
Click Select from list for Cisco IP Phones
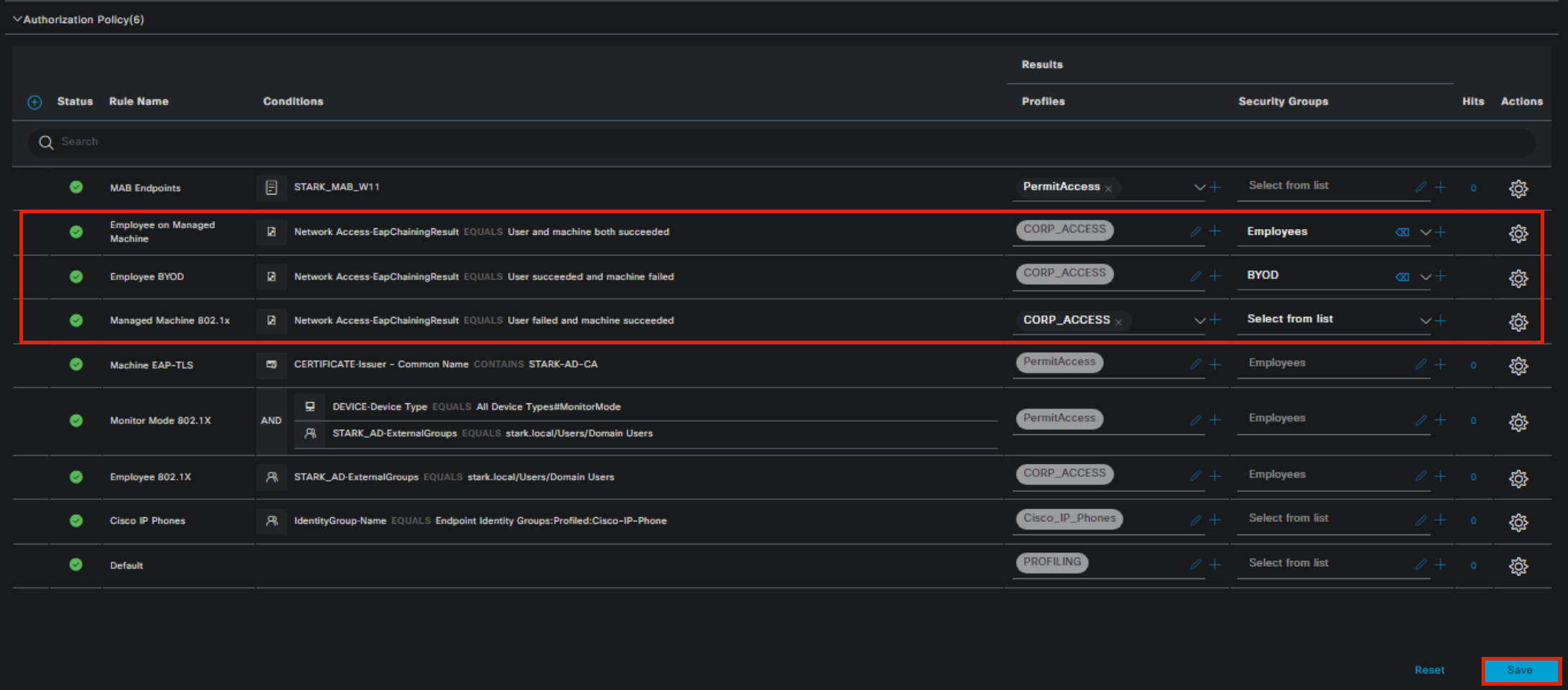pyautogui.click(x=1288, y=519)
